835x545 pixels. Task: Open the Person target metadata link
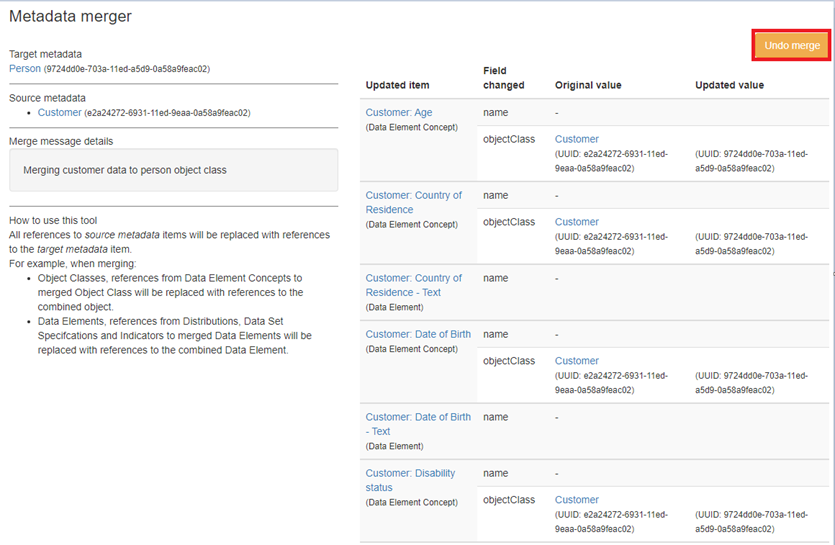[x=25, y=69]
